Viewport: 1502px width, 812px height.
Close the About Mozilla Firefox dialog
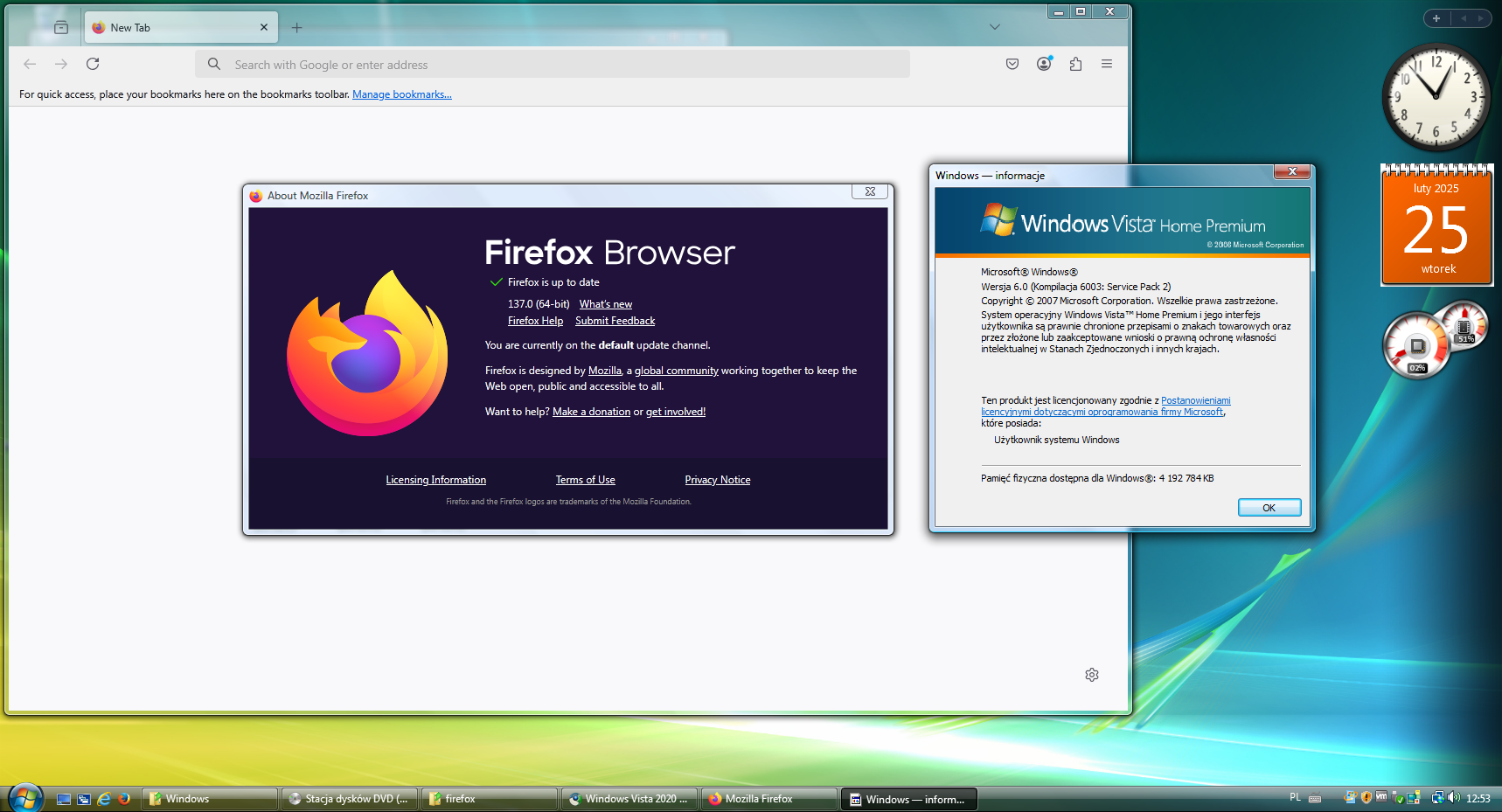click(x=870, y=191)
